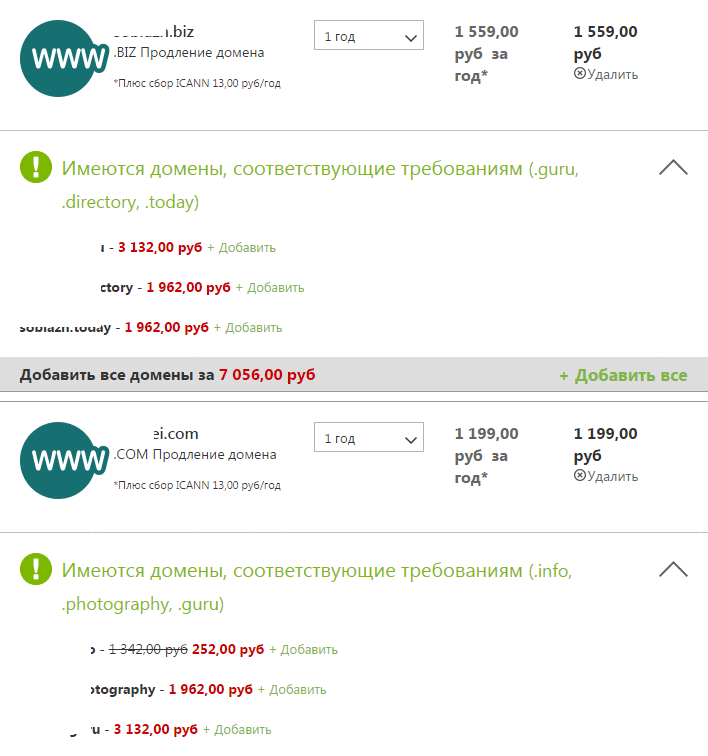
Task: Open the term dropdown for the .com domain
Action: 368,439
